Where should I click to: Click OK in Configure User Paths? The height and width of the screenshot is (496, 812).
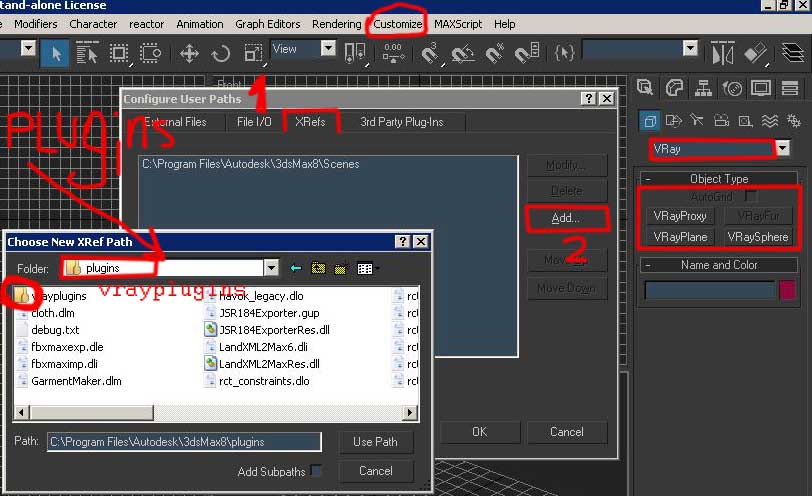click(480, 432)
